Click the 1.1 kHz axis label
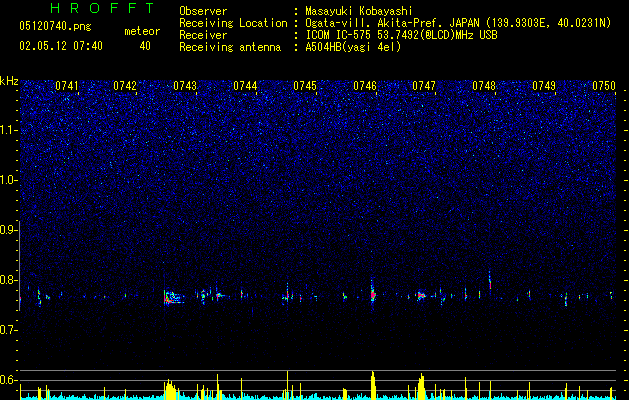 (8, 130)
